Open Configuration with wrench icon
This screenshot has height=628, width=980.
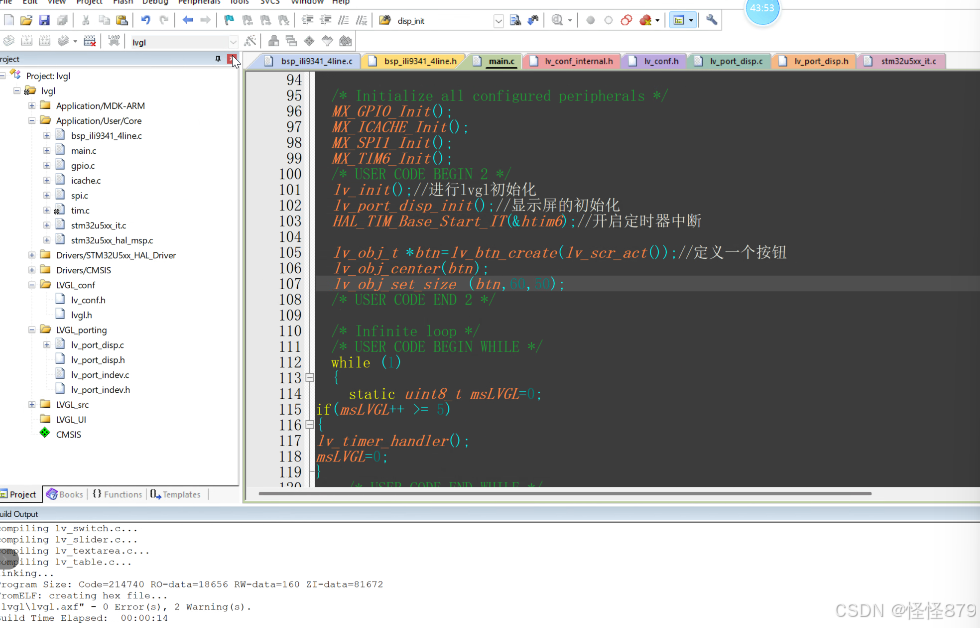tap(711, 21)
